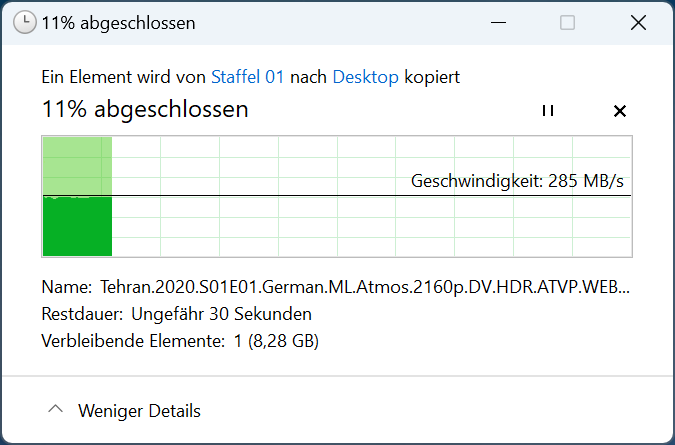The width and height of the screenshot is (675, 445).
Task: Click the Verbleibende Elemente 1 (8,28 GB) text
Action: (x=180, y=341)
